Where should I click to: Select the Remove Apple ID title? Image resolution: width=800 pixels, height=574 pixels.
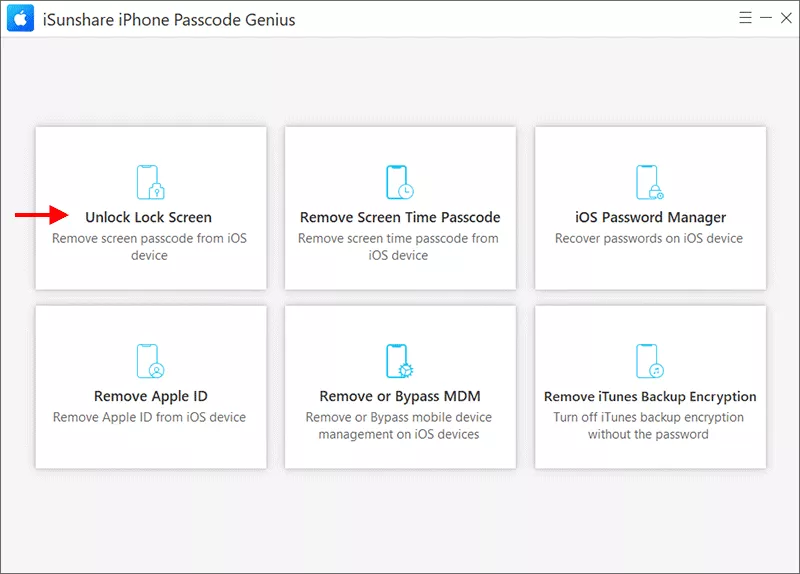(150, 396)
